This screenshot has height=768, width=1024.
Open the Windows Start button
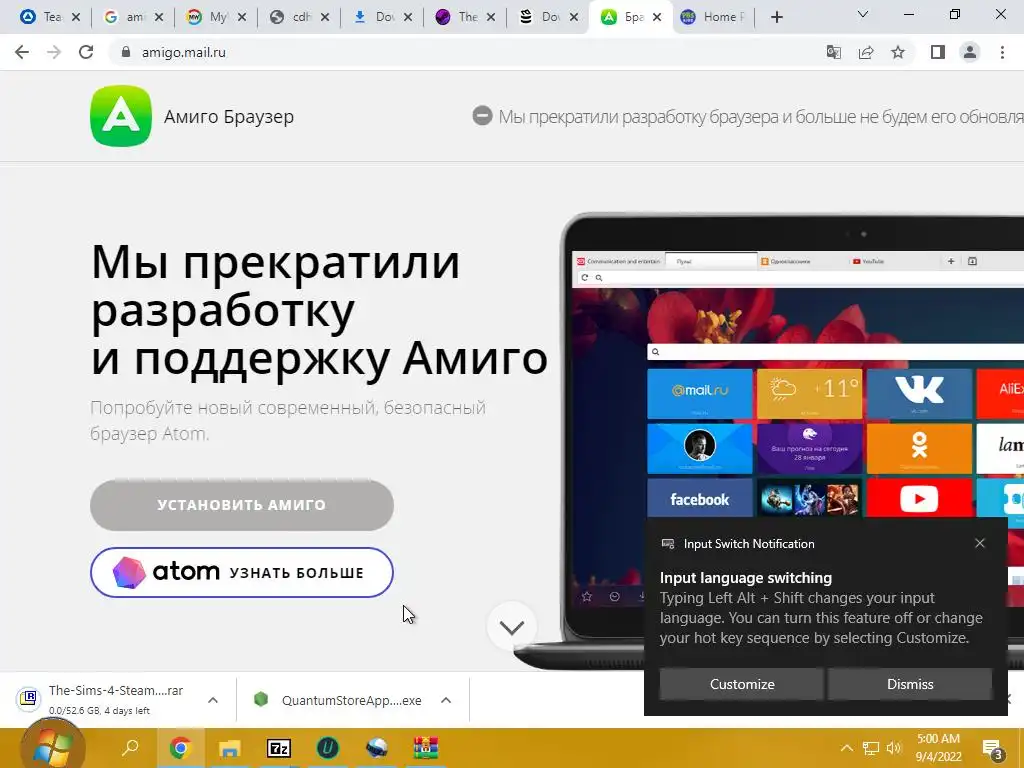click(x=52, y=748)
